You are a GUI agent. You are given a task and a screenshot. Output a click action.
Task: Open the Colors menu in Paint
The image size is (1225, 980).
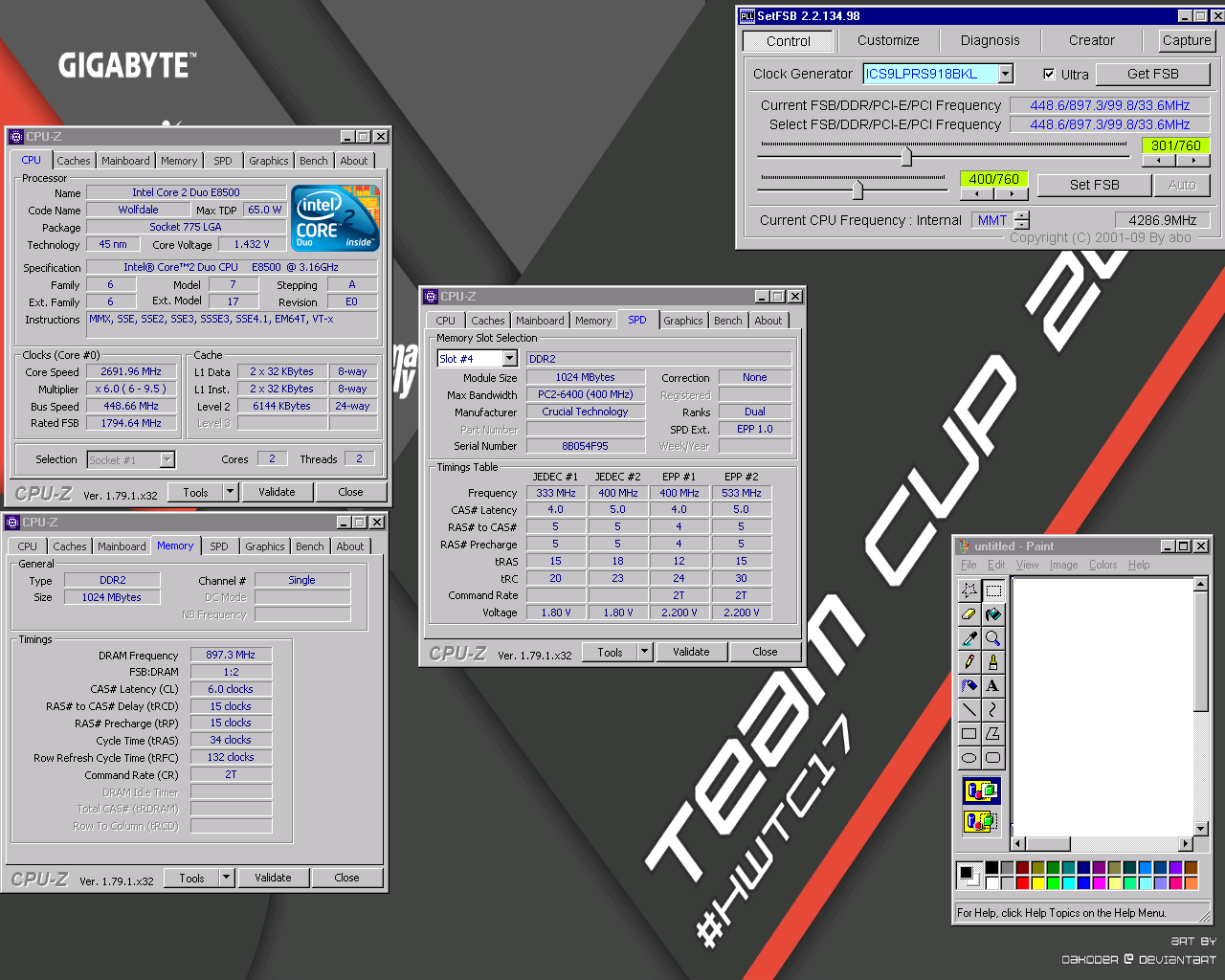(1102, 565)
